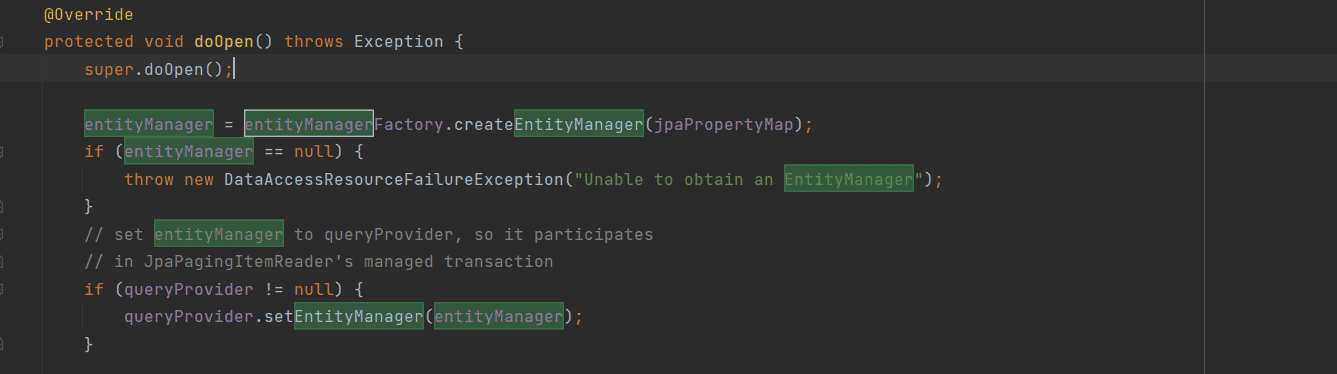The image size is (1337, 374).
Task: Click DataAccessResourceFailureException class name
Action: point(393,180)
